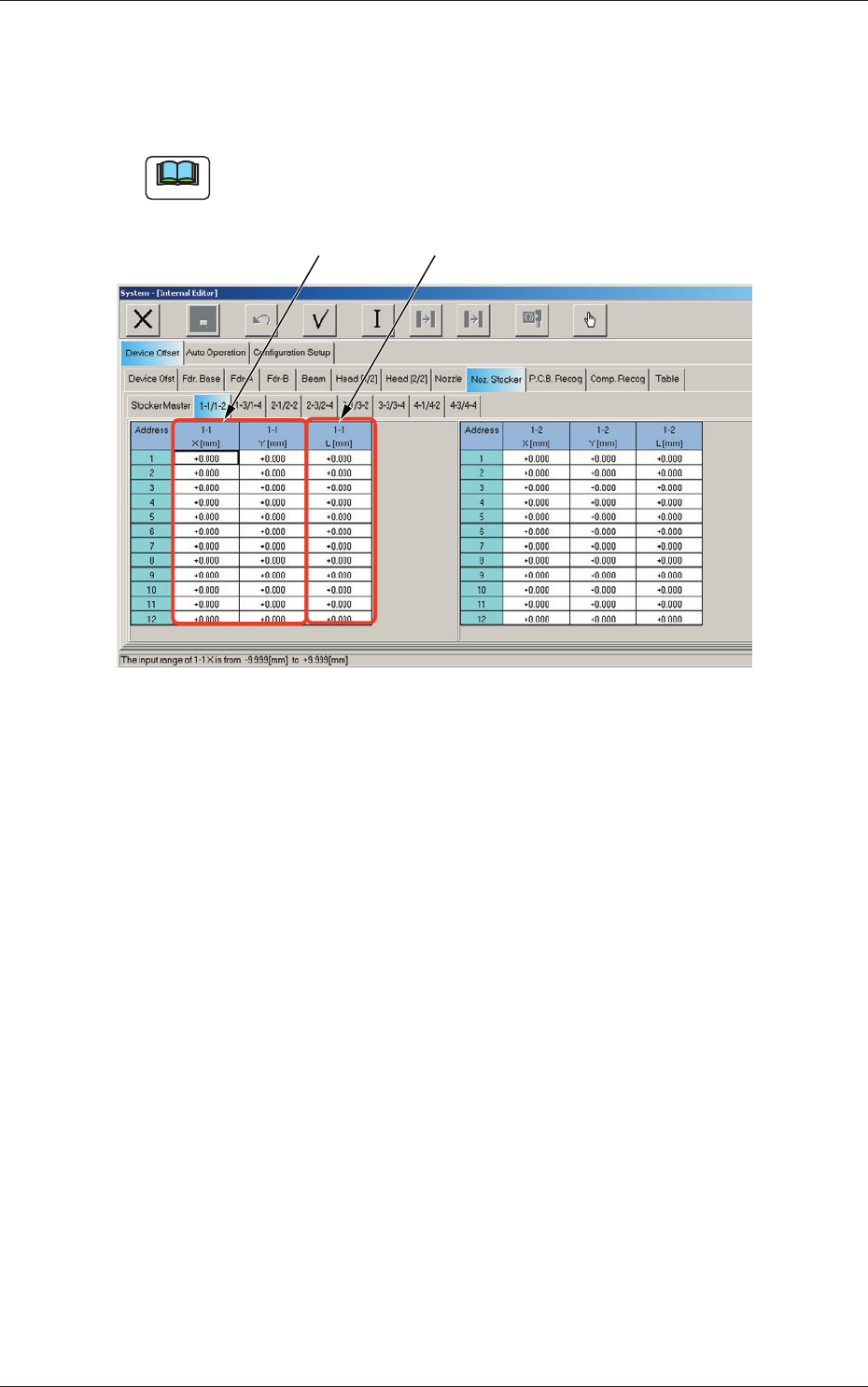The height and width of the screenshot is (1387, 868).
Task: Click the 1-2 X cell for address 11
Action: (537, 604)
